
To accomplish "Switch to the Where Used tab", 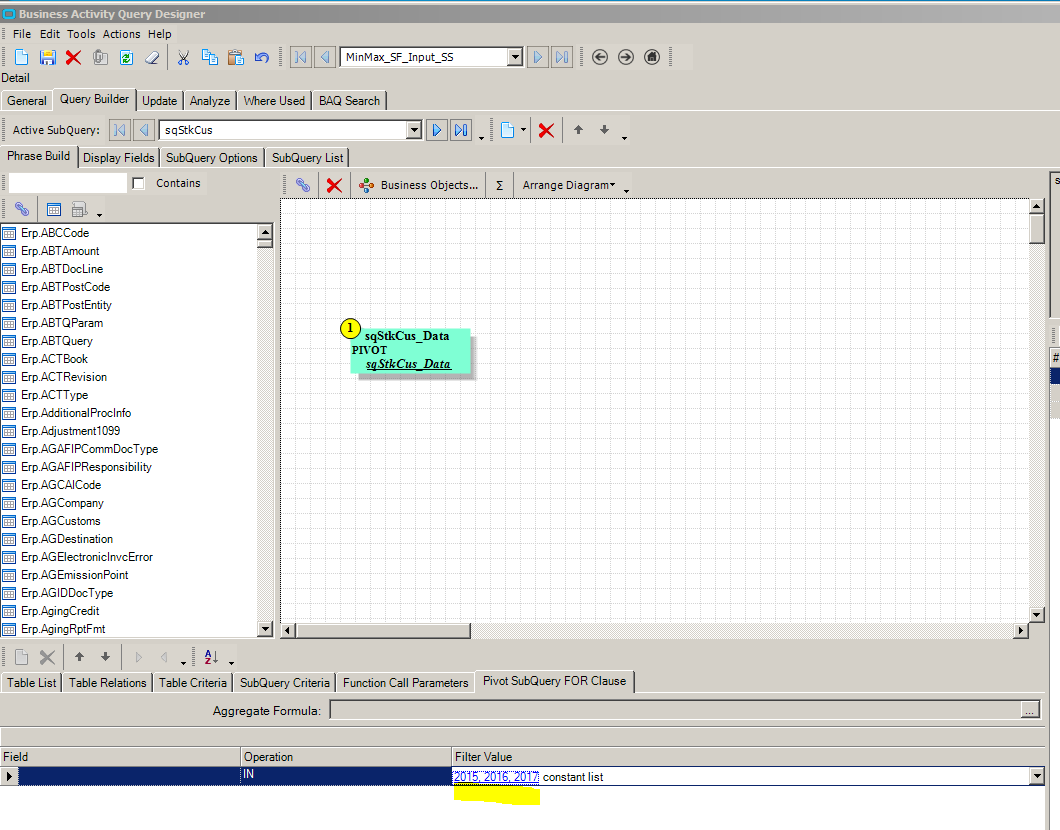I will [274, 101].
